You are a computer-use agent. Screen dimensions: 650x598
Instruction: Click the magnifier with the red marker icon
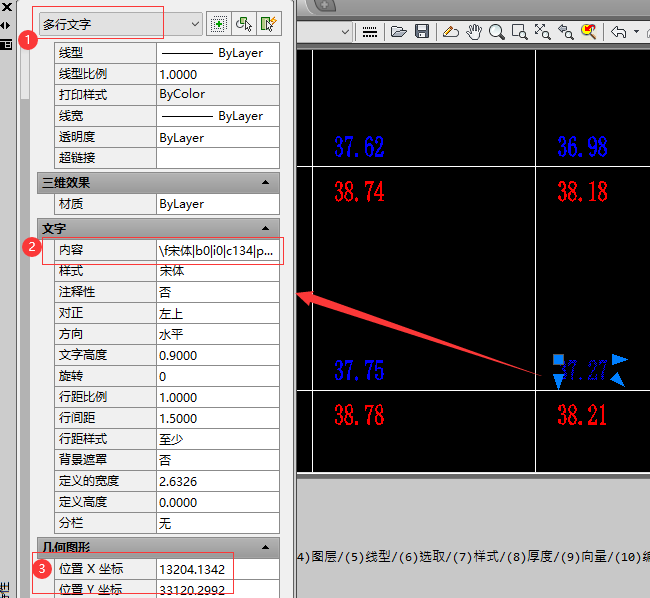(x=589, y=31)
